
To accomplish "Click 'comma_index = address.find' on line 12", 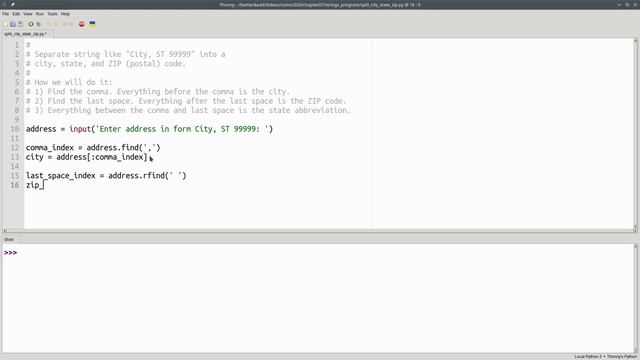I will [82, 148].
